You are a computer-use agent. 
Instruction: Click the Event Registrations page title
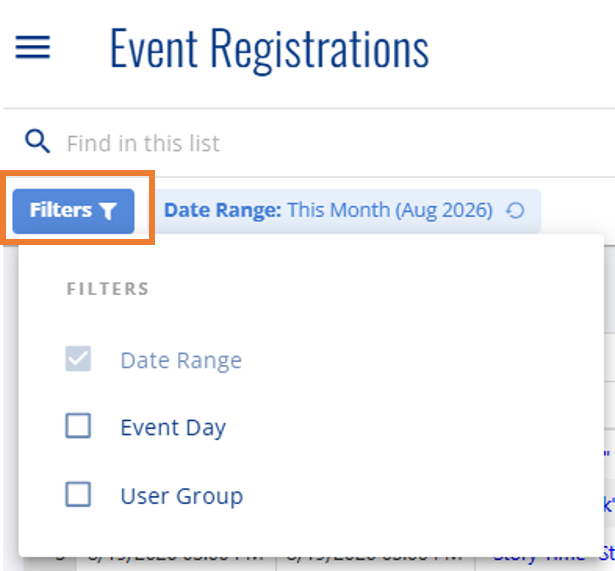tap(270, 49)
